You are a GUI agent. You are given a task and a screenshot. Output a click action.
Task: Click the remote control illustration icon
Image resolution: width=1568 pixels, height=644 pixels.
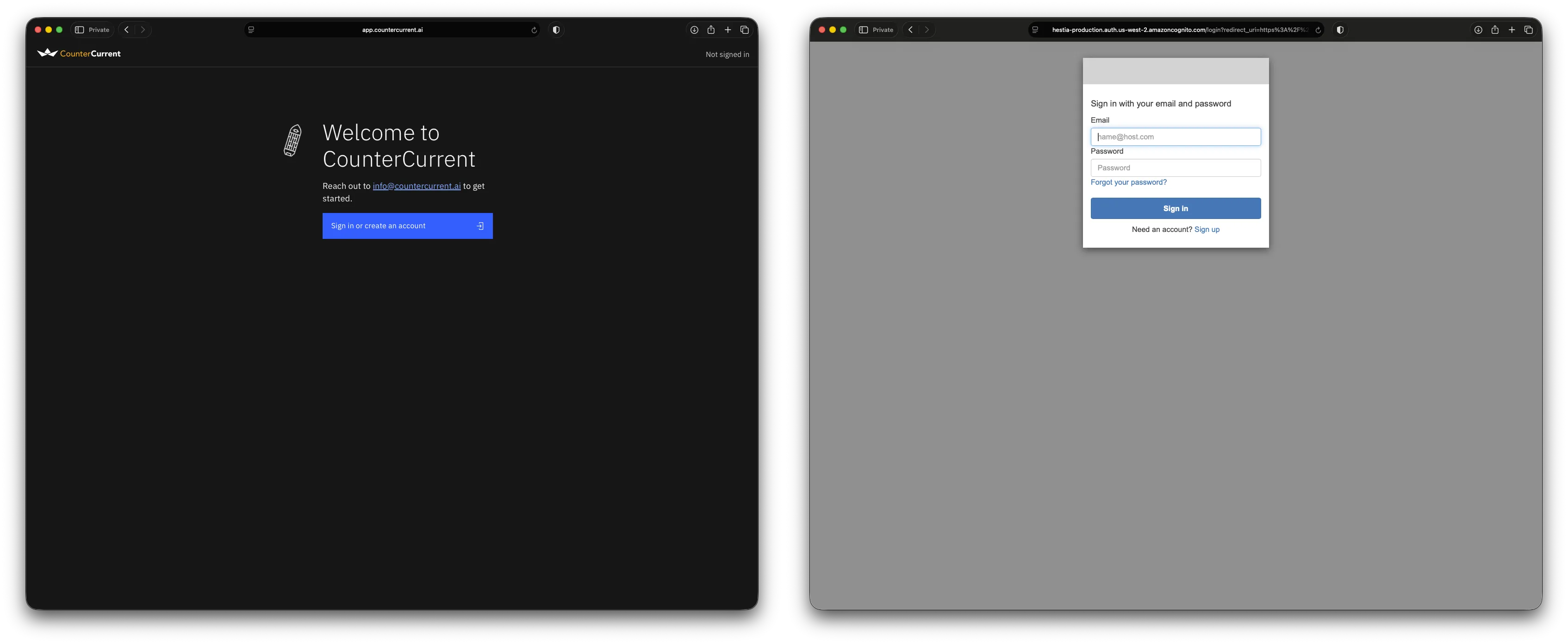pos(293,141)
